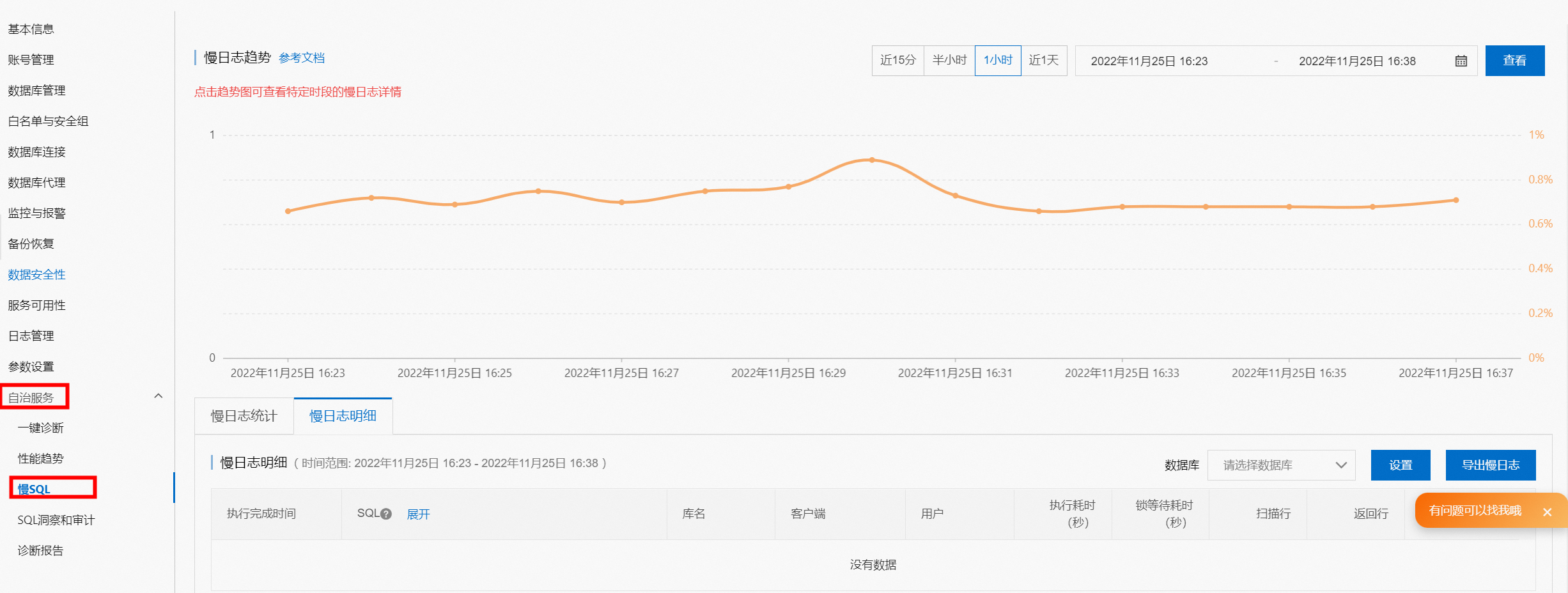Open 账号管理 in the sidebar
The width and height of the screenshot is (1568, 593).
[x=31, y=60]
